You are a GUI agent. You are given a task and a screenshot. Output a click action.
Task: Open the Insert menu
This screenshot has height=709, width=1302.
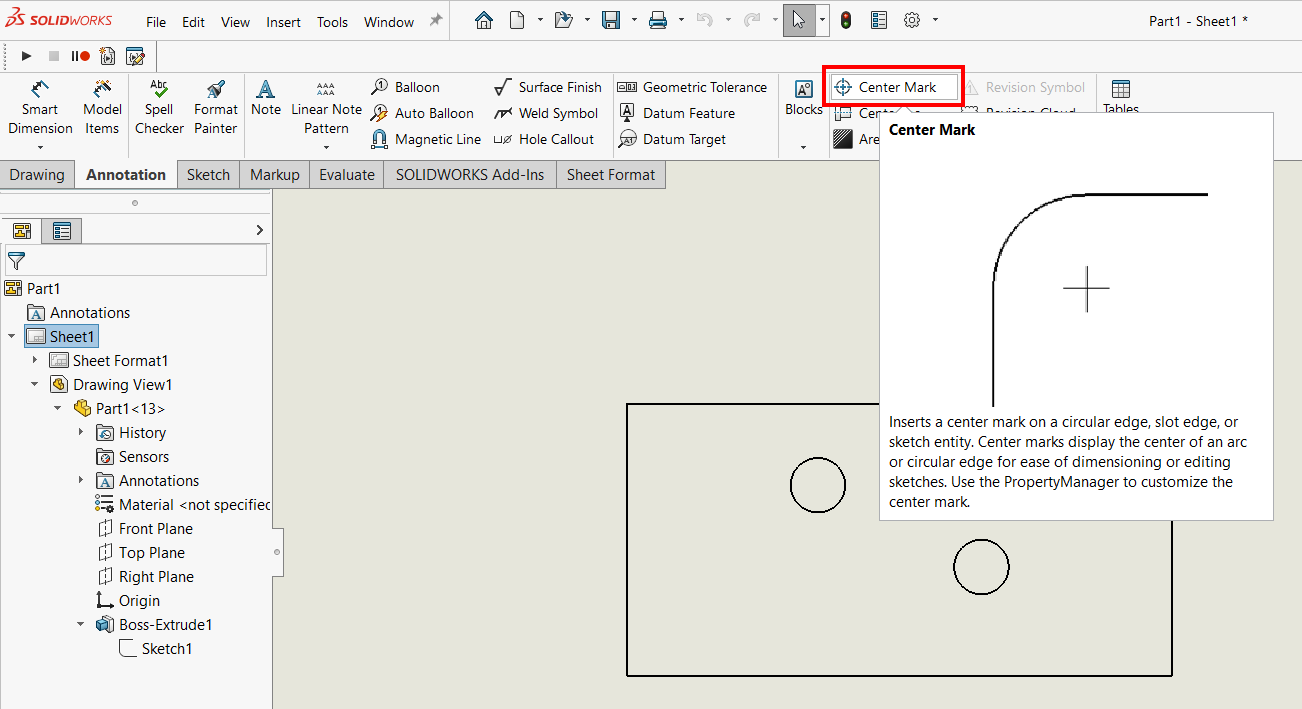pos(284,22)
